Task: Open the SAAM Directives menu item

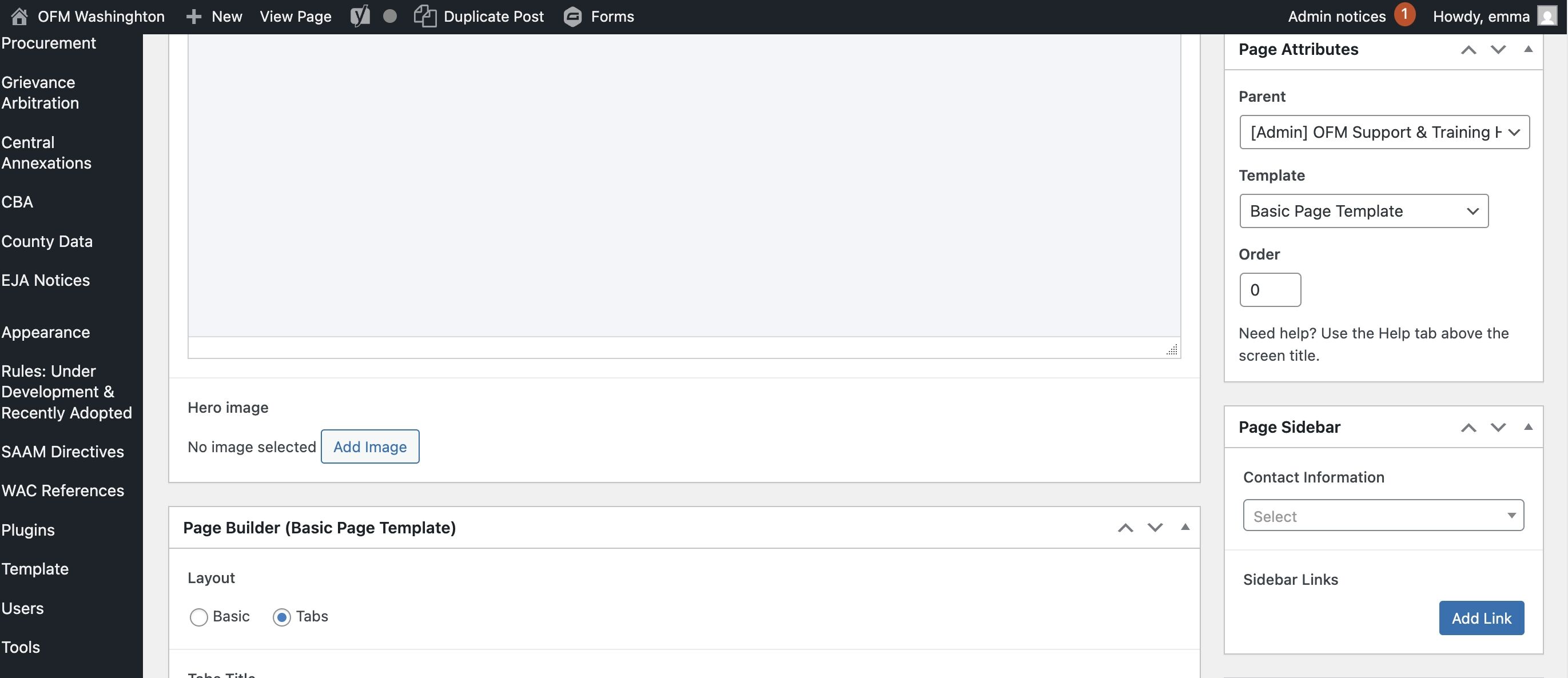Action: [x=63, y=452]
